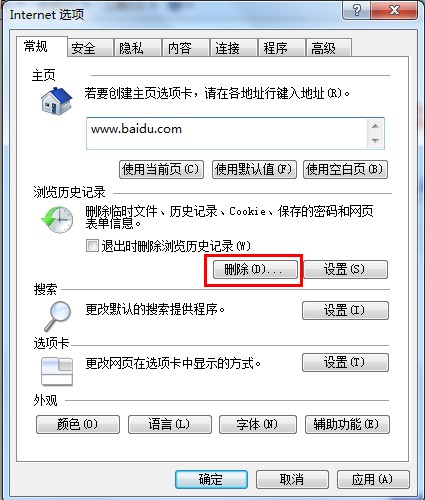The height and width of the screenshot is (500, 425).
Task: Open the 字体(N) fonts button
Action: (258, 424)
